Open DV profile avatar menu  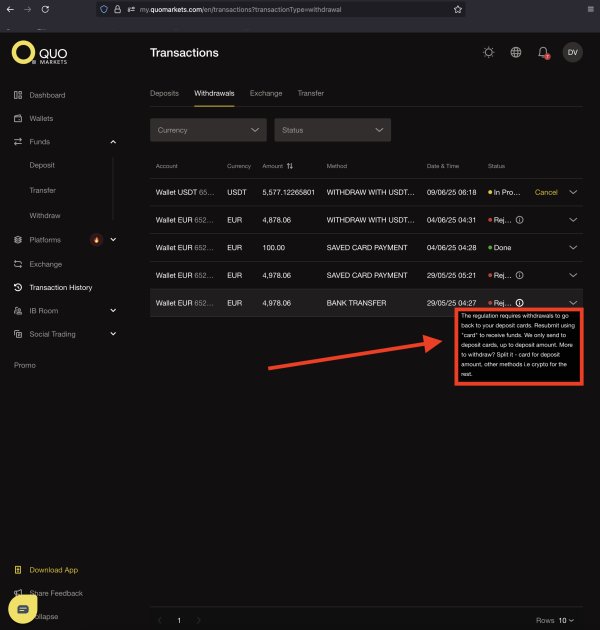(x=572, y=52)
